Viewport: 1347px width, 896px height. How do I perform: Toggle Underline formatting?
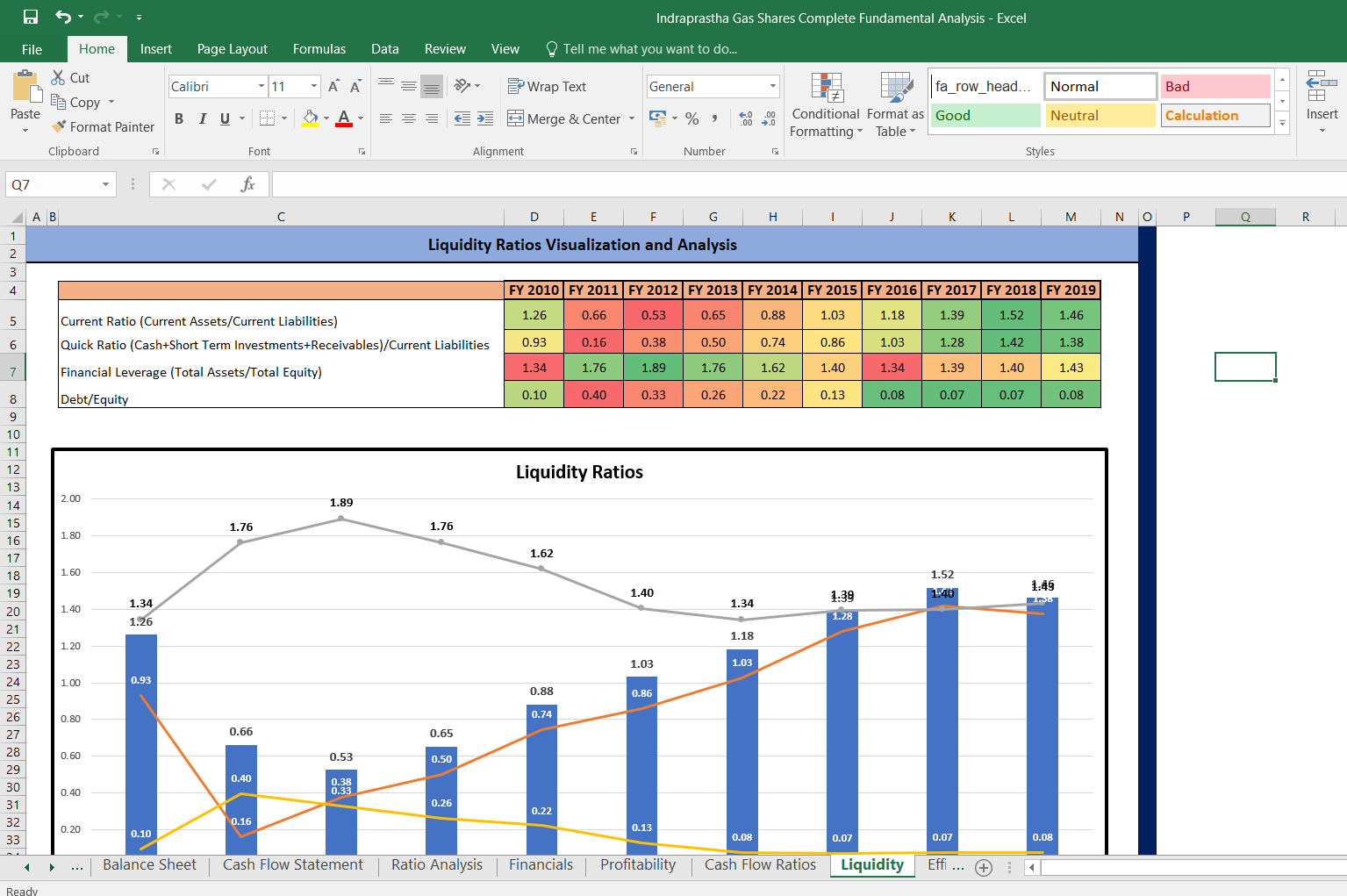click(226, 118)
